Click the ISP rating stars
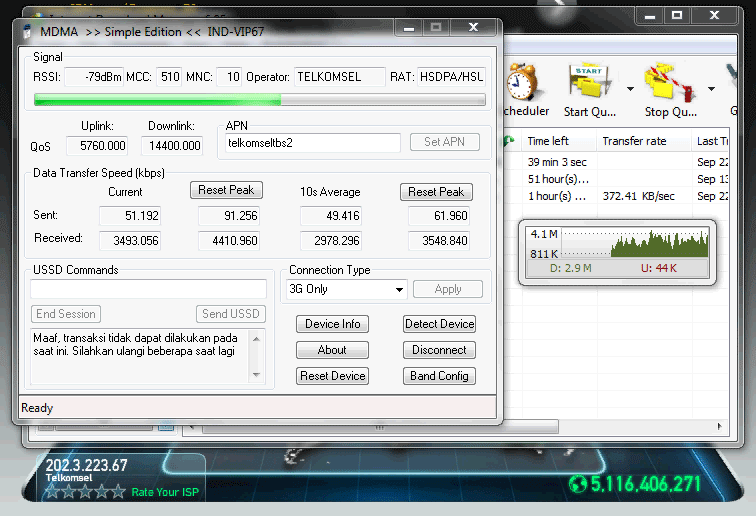756x516 pixels. tap(85, 492)
